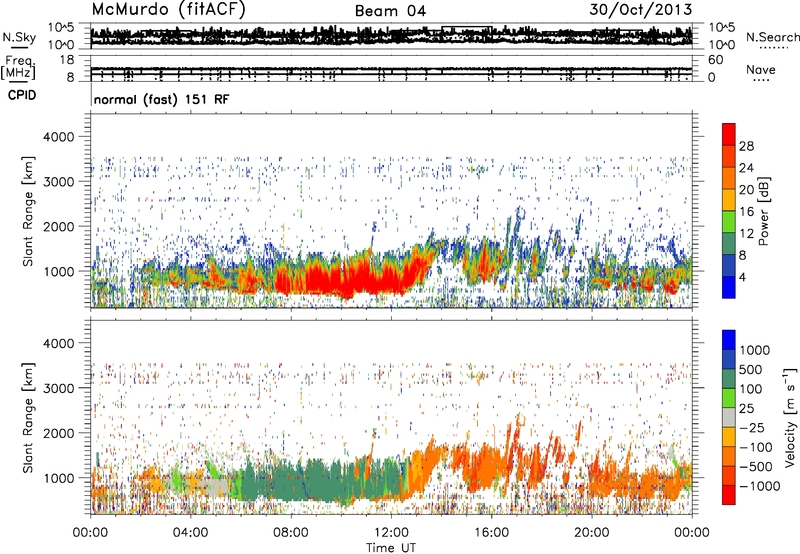This screenshot has height=554, width=800.
Task: Click the 'CPID' label
Action: point(22,95)
